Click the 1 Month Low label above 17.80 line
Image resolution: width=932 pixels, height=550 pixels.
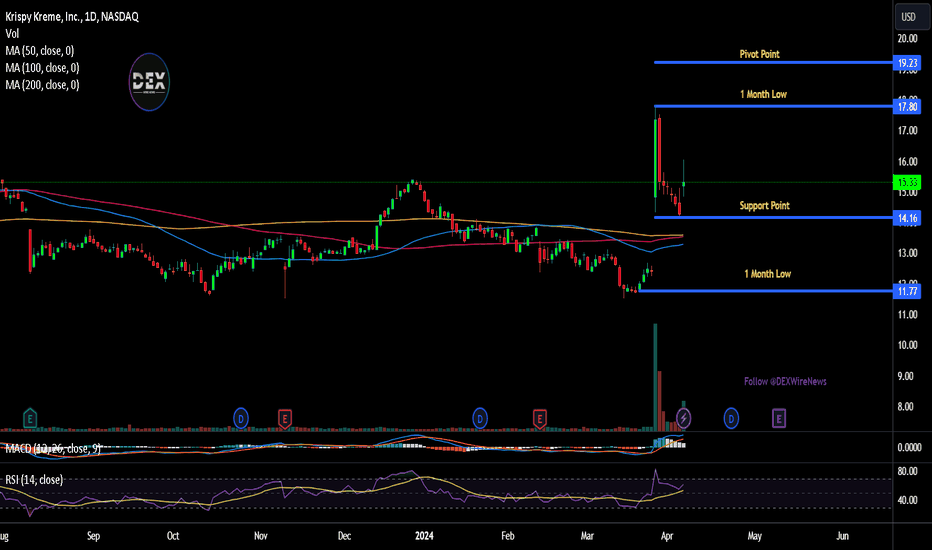point(763,94)
